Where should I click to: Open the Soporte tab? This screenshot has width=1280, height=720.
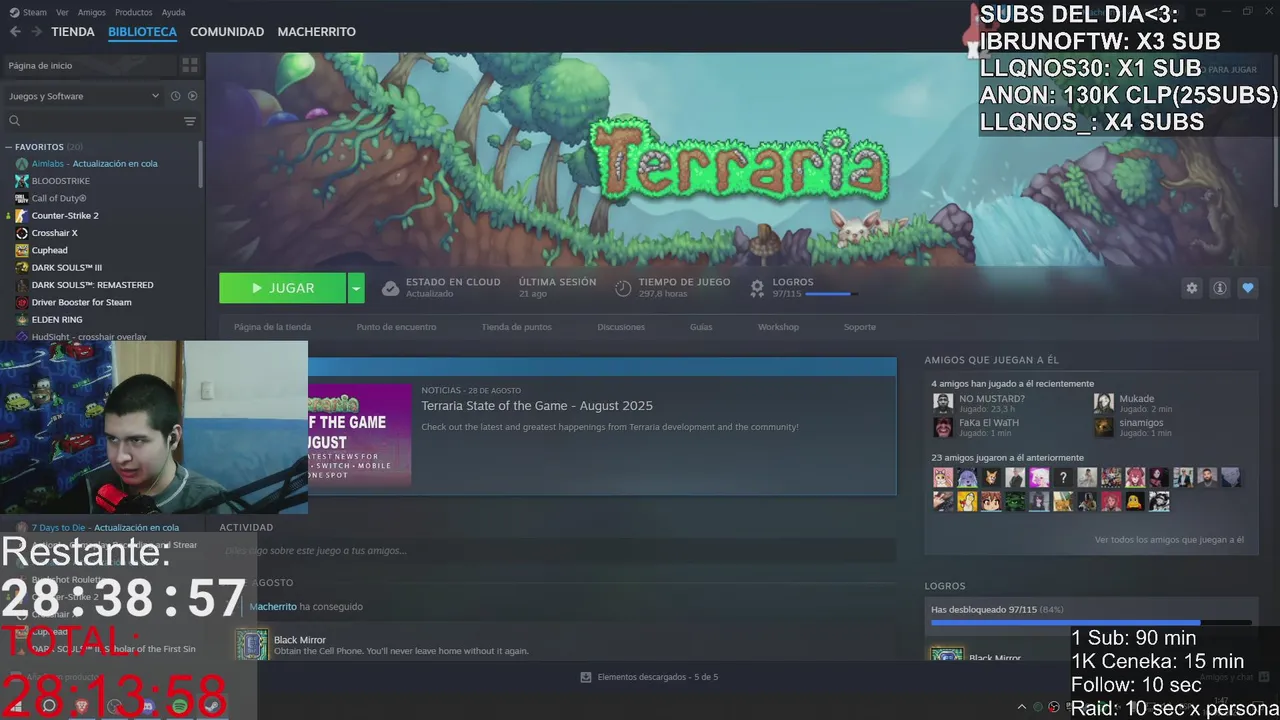click(x=859, y=327)
